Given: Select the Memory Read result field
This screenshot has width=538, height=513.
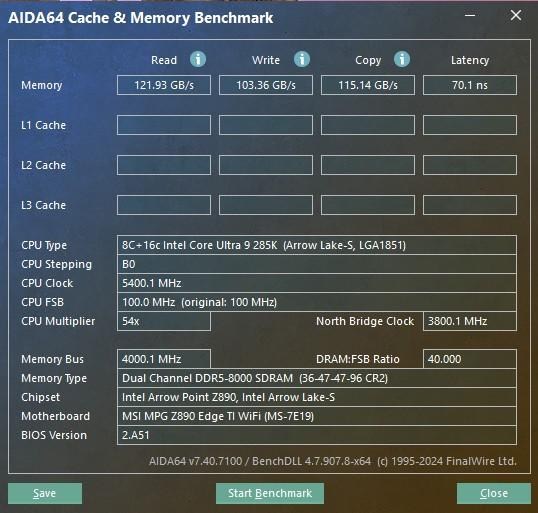Looking at the screenshot, I should [x=164, y=85].
